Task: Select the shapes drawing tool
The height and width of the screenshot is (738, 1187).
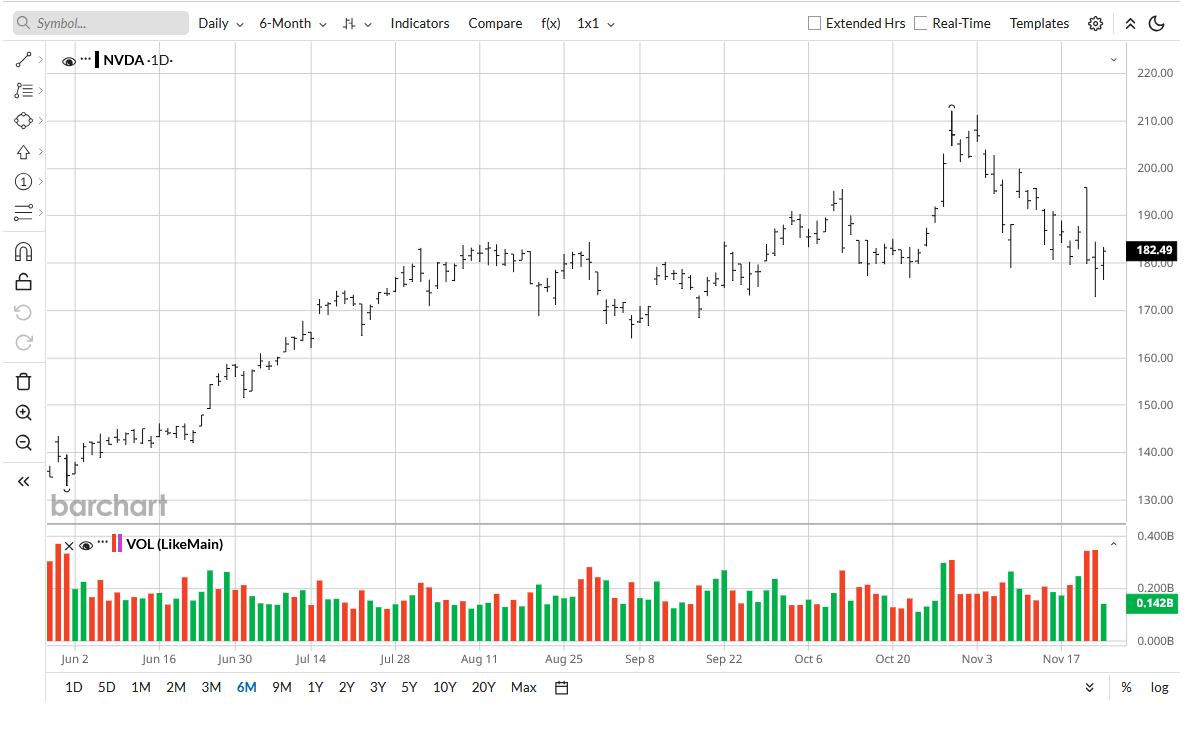Action: click(23, 121)
